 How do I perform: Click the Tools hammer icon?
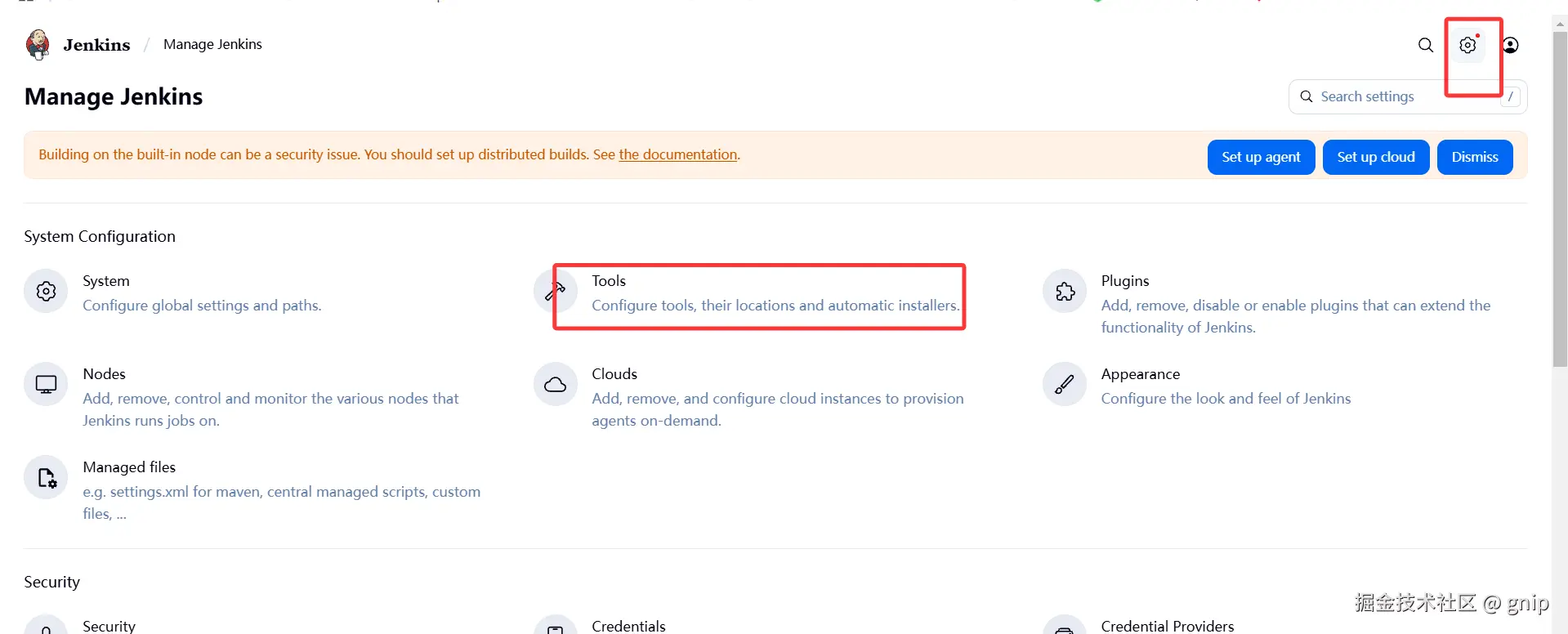click(x=556, y=291)
